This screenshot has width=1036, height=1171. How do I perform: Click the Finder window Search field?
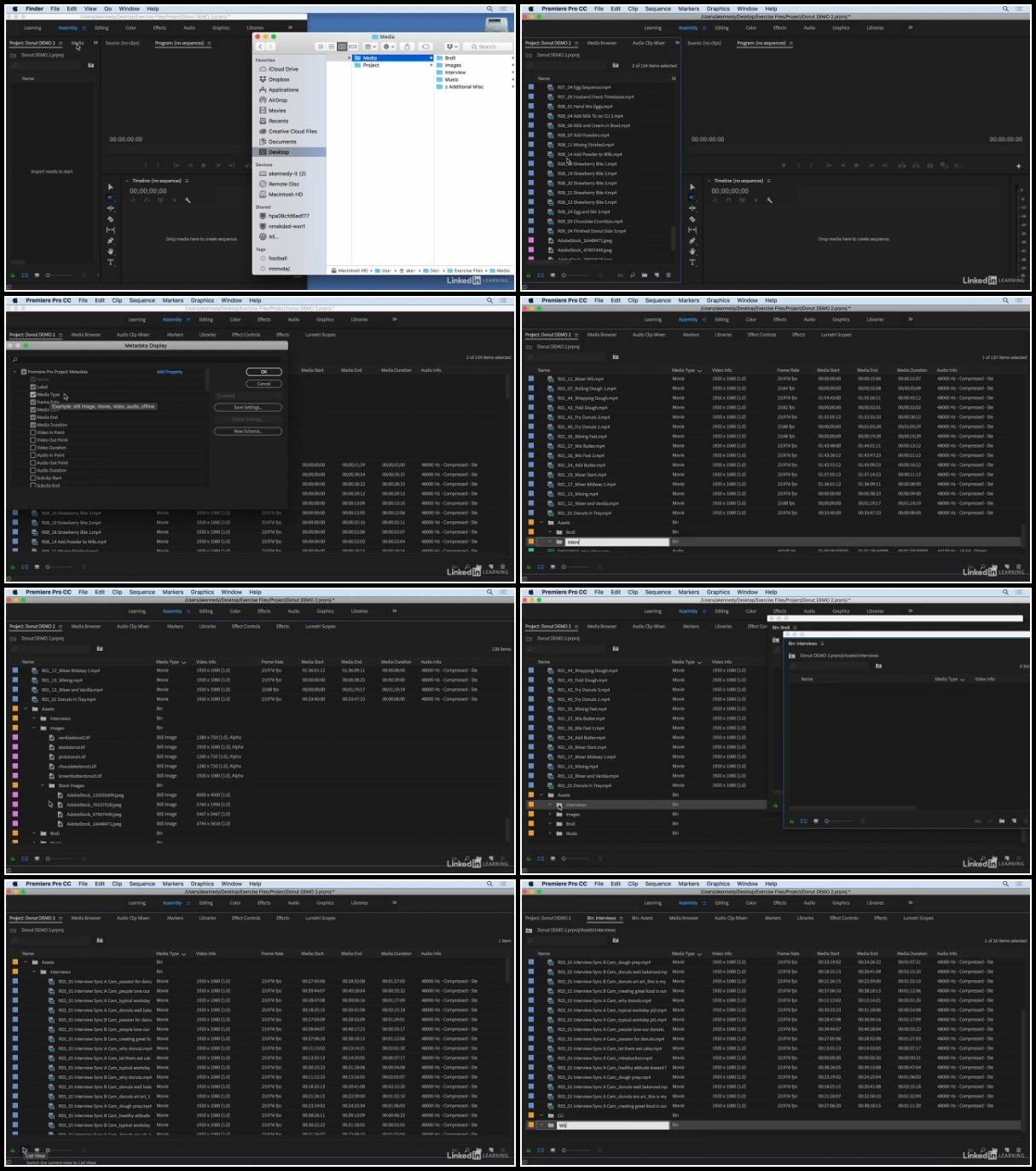[488, 46]
